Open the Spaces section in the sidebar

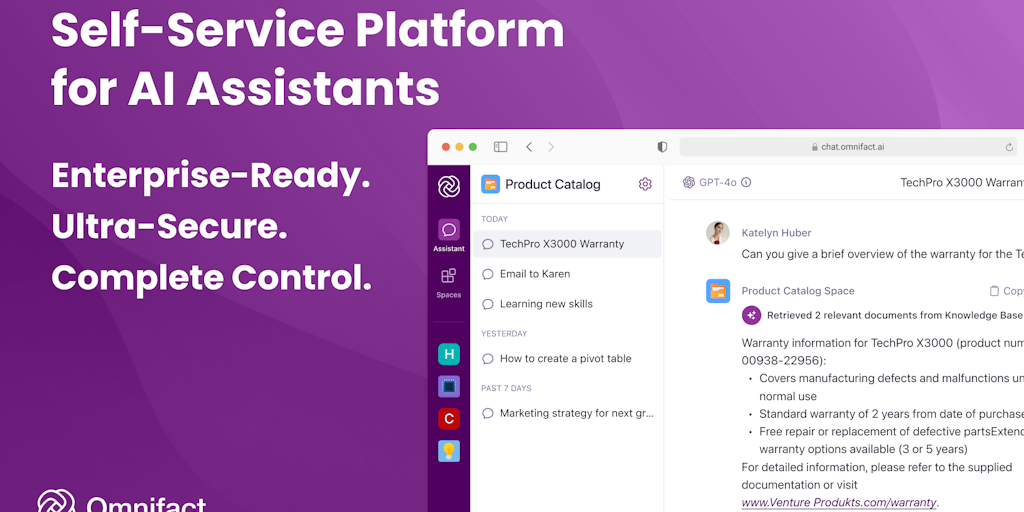[449, 283]
